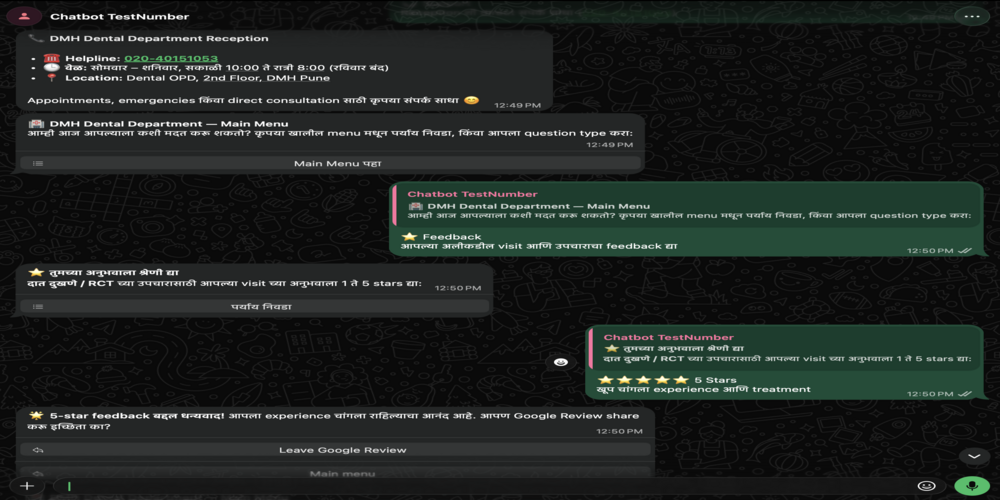
Task: Click the emoji reaction icon beside 5 Stars message
Action: pos(561,362)
